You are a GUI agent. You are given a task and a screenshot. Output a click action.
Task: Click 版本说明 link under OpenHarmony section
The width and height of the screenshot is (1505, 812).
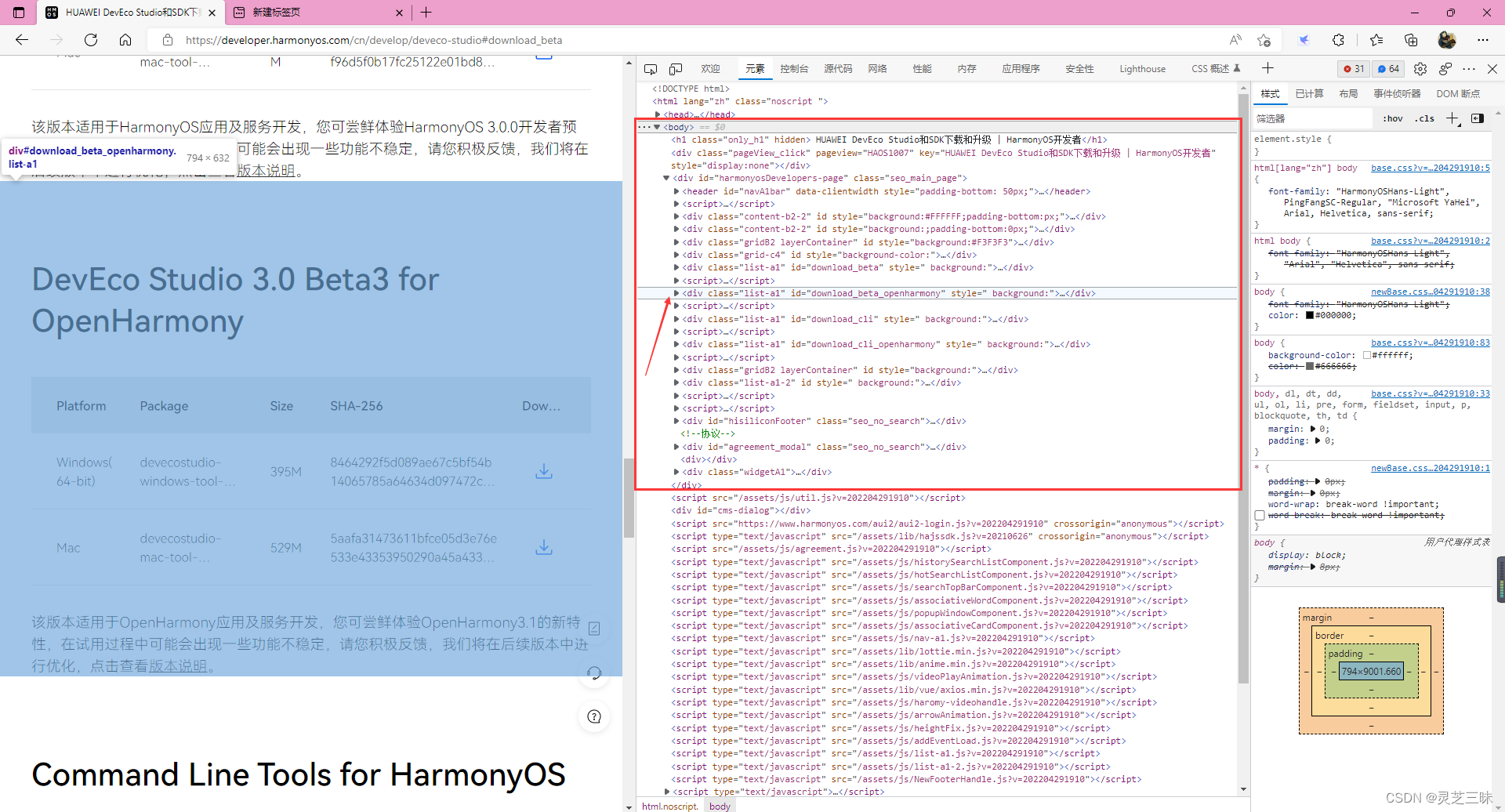click(x=178, y=666)
